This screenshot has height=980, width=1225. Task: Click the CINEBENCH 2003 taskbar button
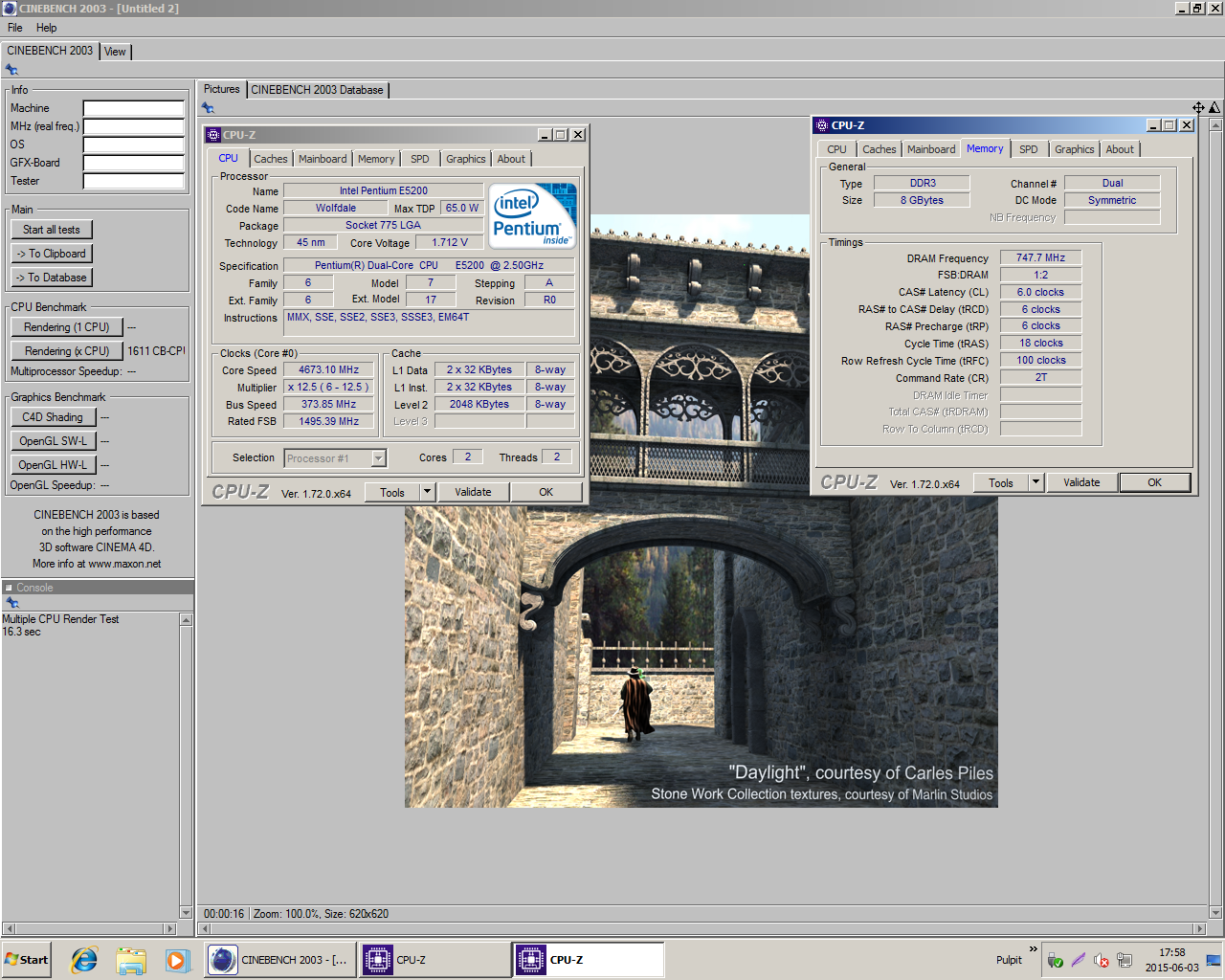(x=279, y=960)
